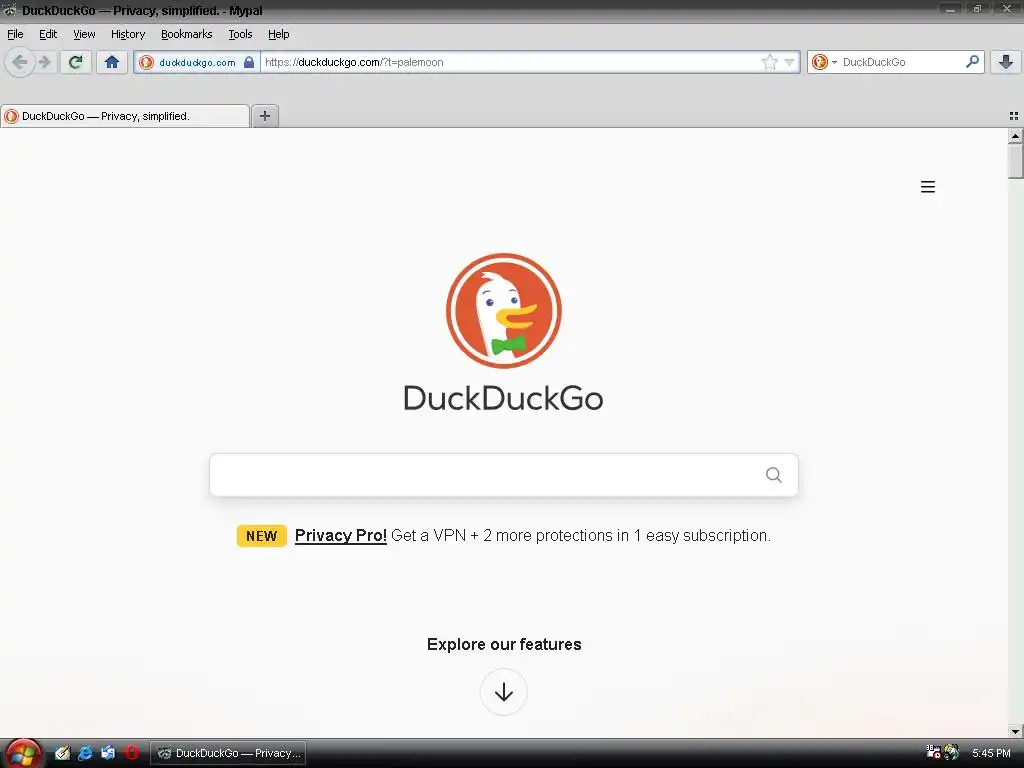Click the search magnifier inside search field
Image resolution: width=1024 pixels, height=768 pixels.
tap(773, 475)
